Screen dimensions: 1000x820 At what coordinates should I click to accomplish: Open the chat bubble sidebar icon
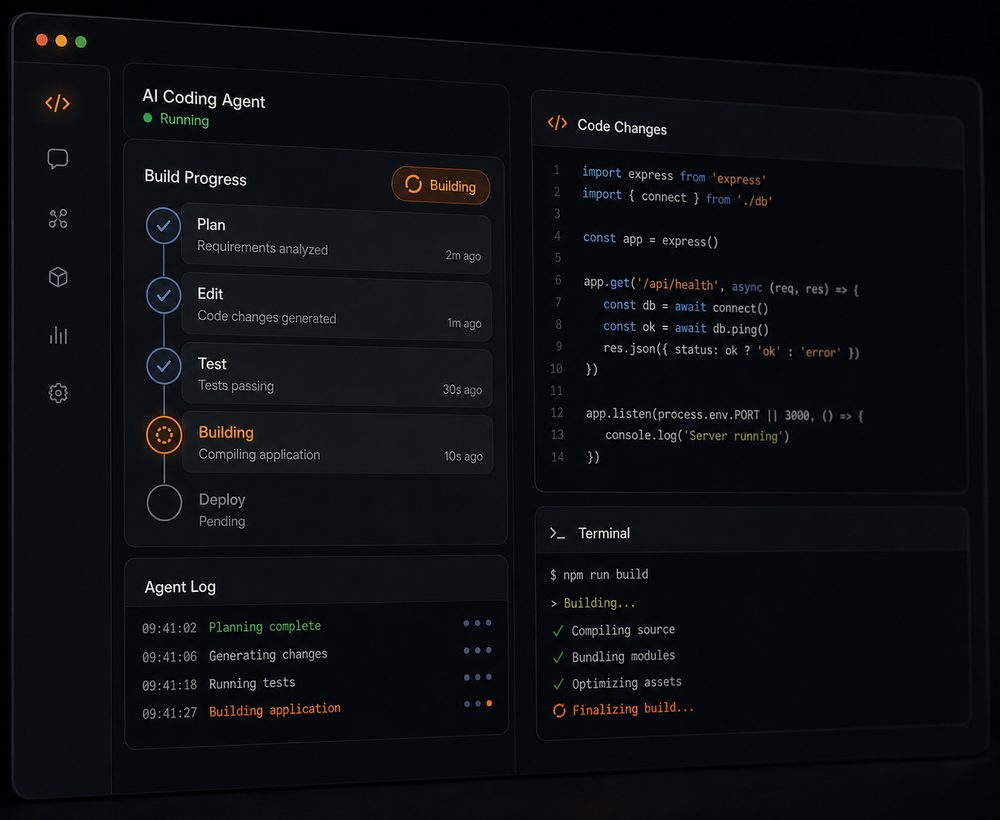point(57,159)
